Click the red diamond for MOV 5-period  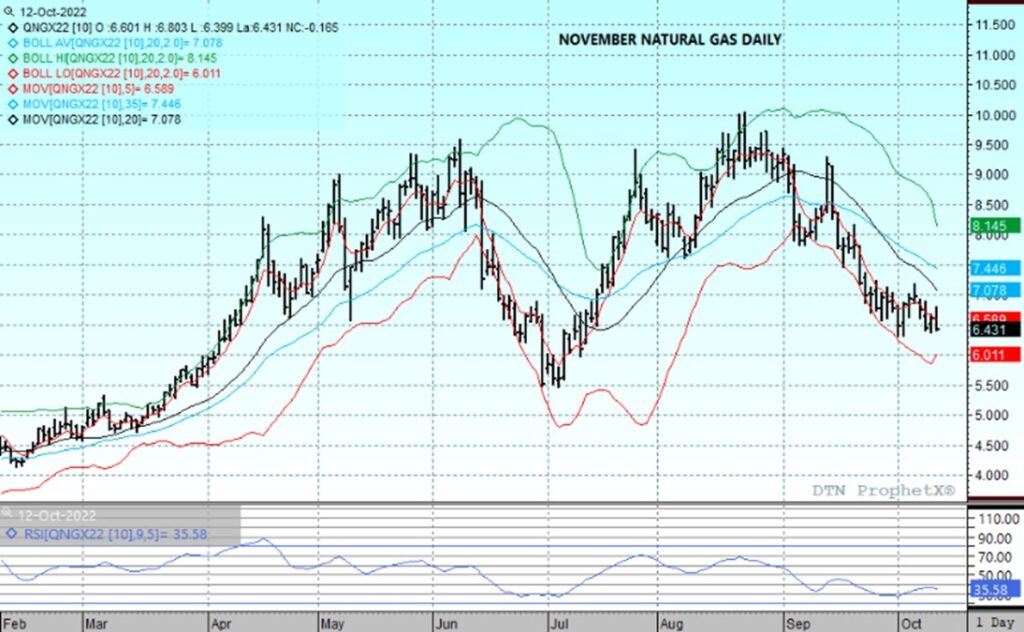(11, 89)
